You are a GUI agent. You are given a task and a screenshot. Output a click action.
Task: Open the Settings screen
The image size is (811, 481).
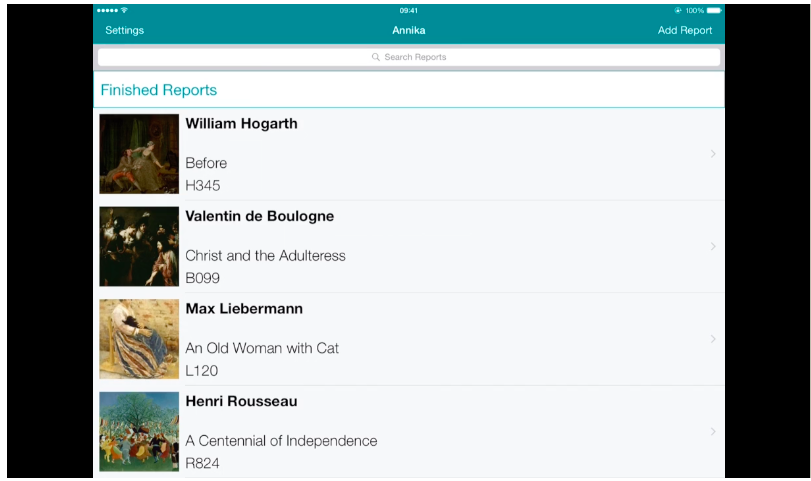125,30
